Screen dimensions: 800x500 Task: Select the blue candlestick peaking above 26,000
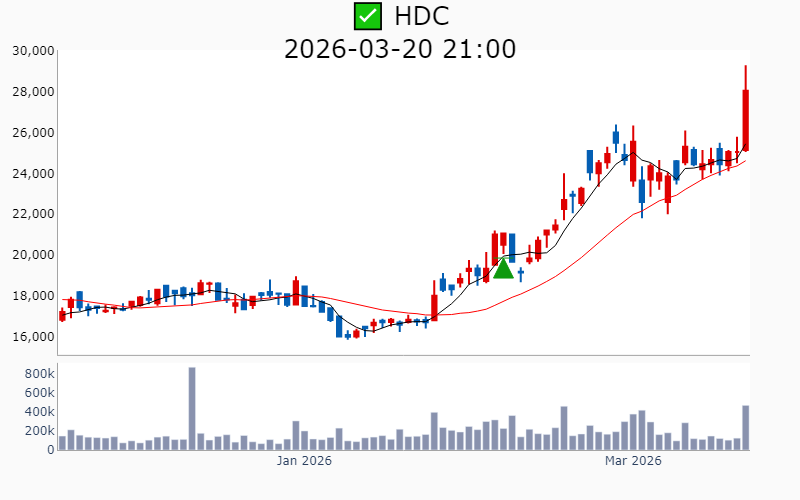616,137
